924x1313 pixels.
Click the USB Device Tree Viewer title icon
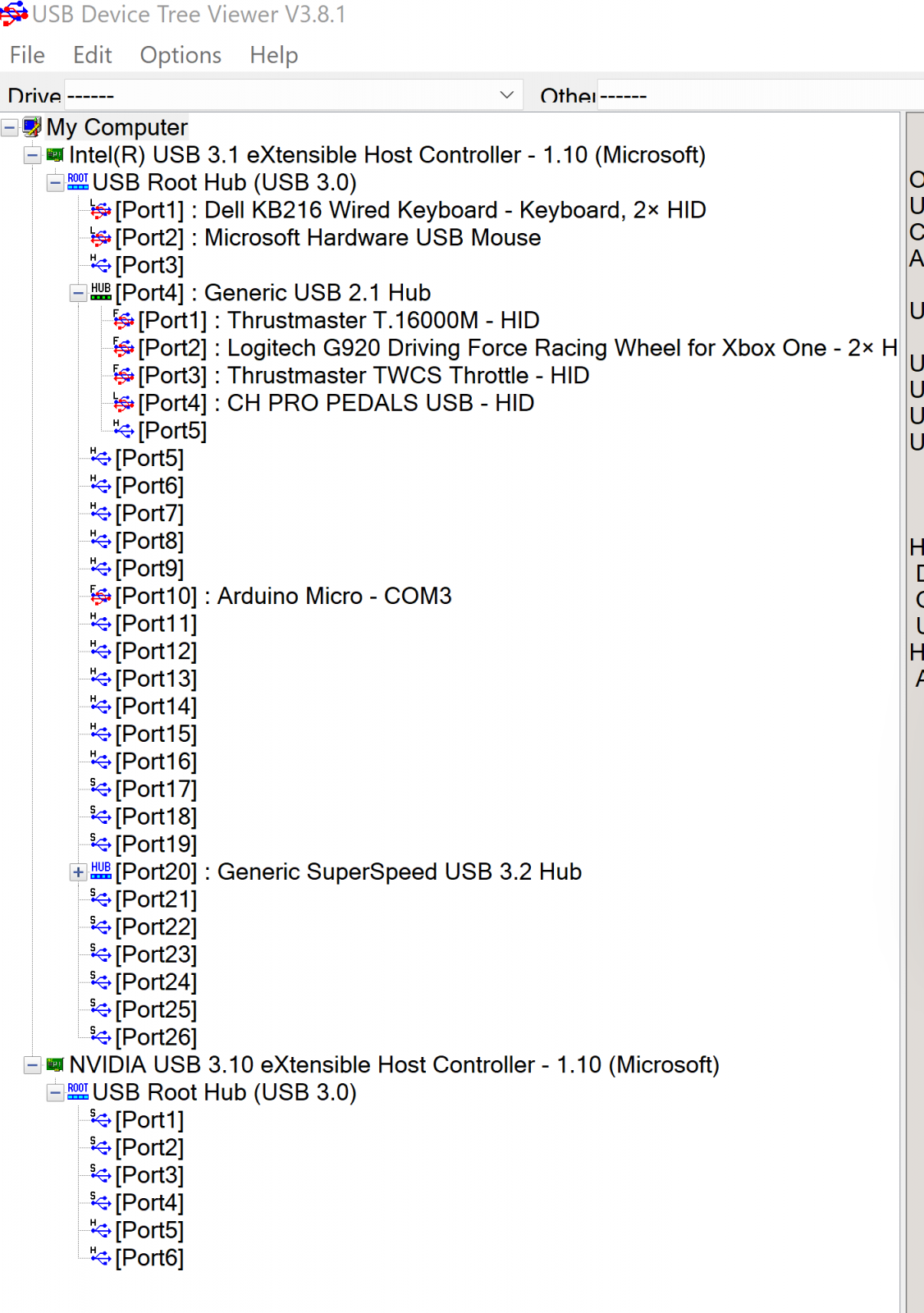click(14, 14)
